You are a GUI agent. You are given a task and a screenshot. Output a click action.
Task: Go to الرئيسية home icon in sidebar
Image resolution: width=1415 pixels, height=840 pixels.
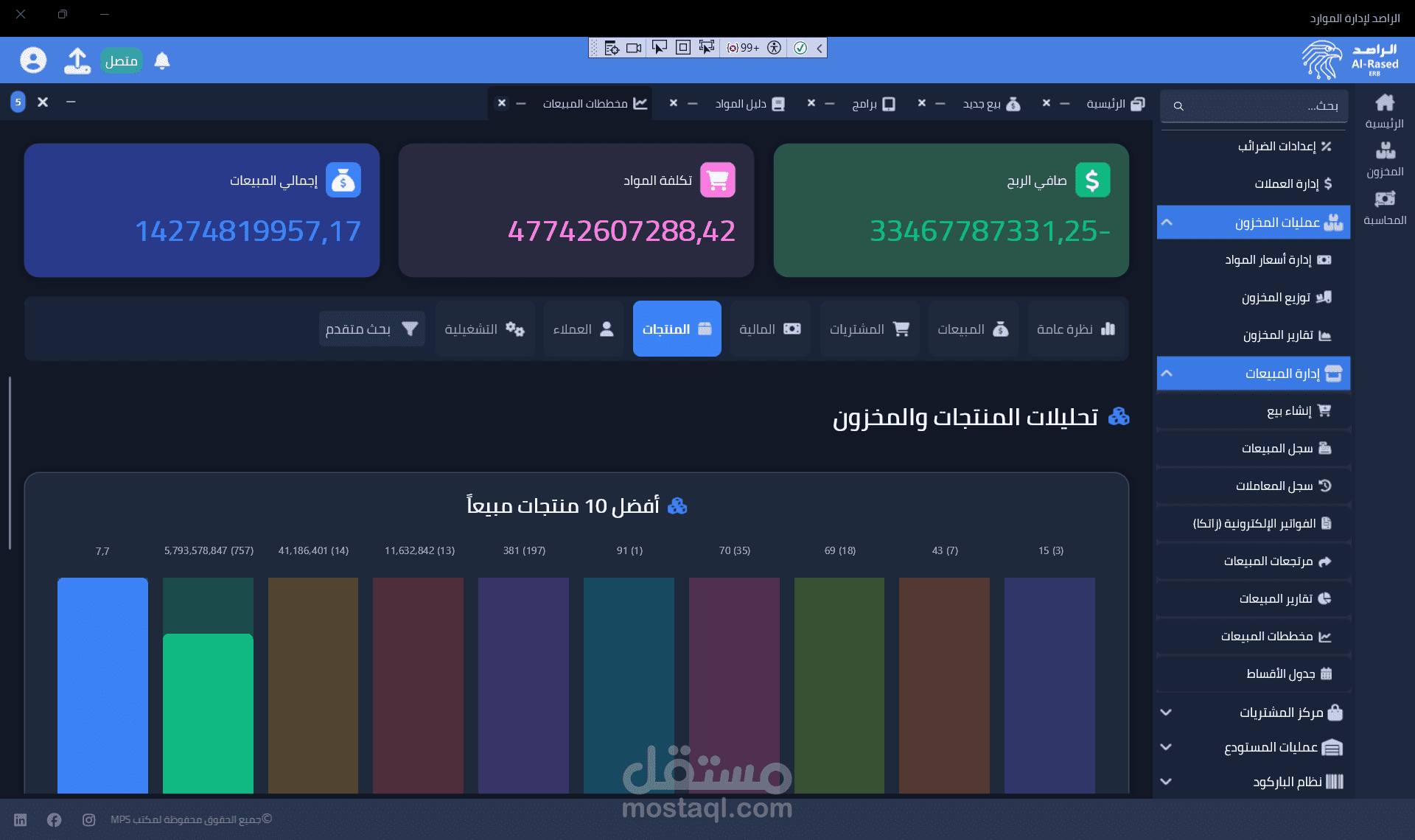point(1385,111)
